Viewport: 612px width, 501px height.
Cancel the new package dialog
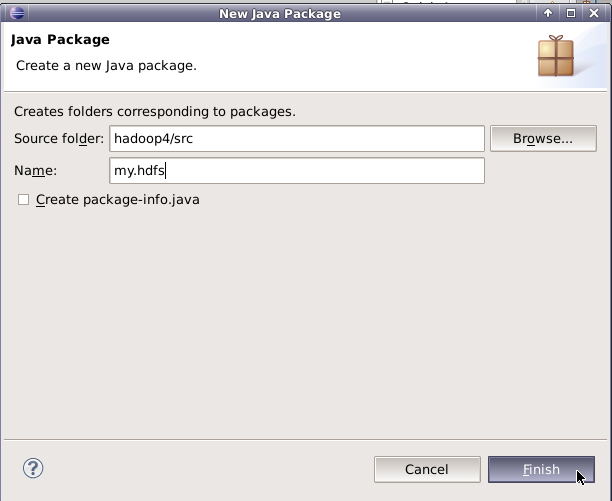click(426, 469)
